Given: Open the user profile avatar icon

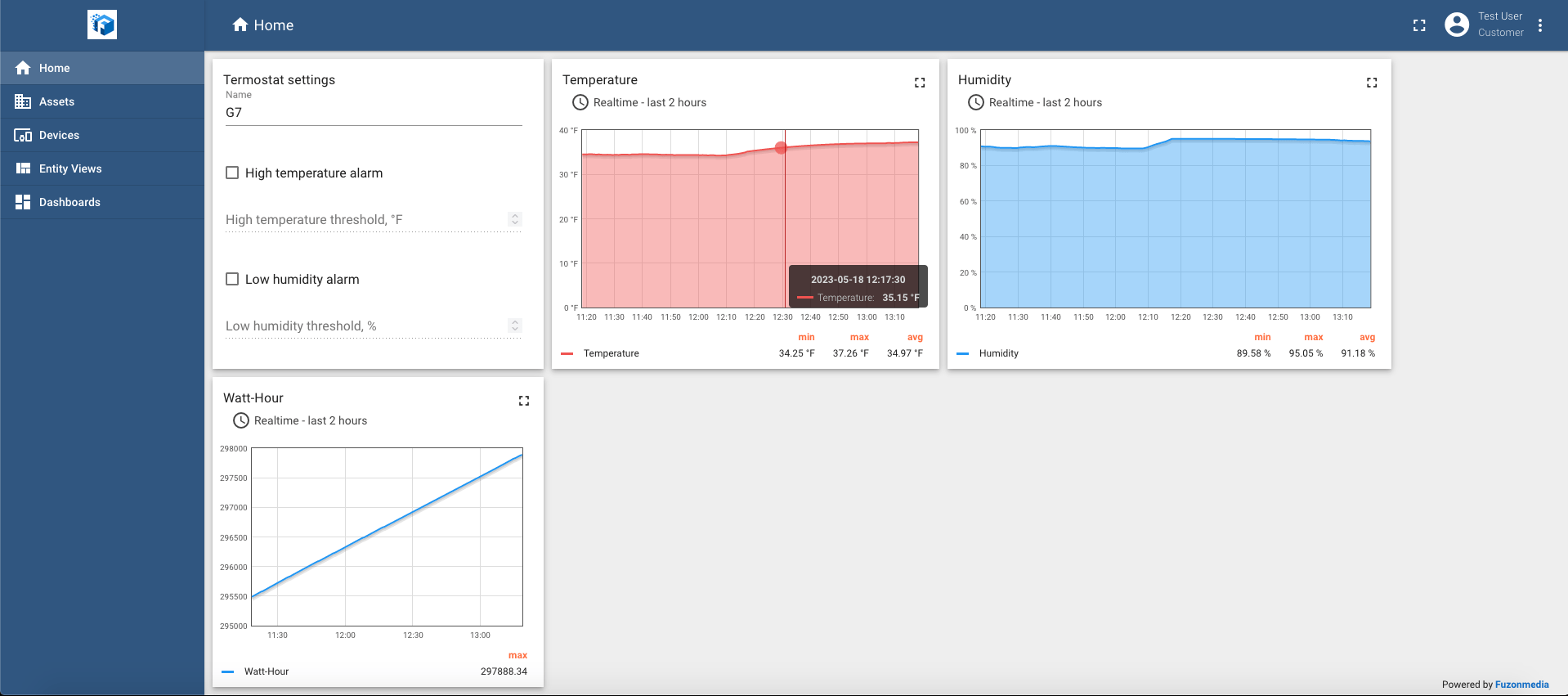Looking at the screenshot, I should tap(1456, 25).
